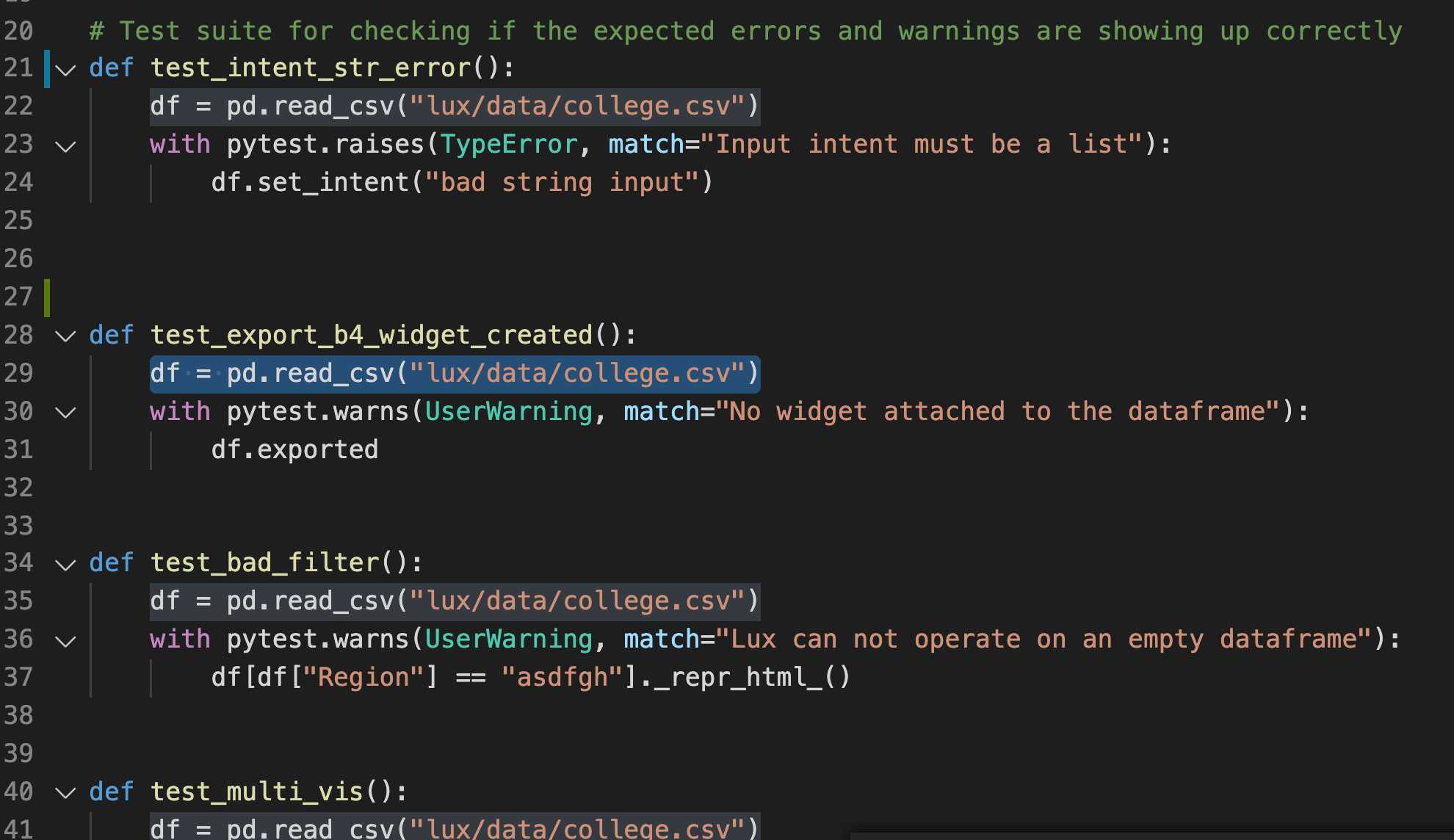Collapse the test_intent_str_error function body
The width and height of the screenshot is (1454, 840).
pyautogui.click(x=65, y=70)
